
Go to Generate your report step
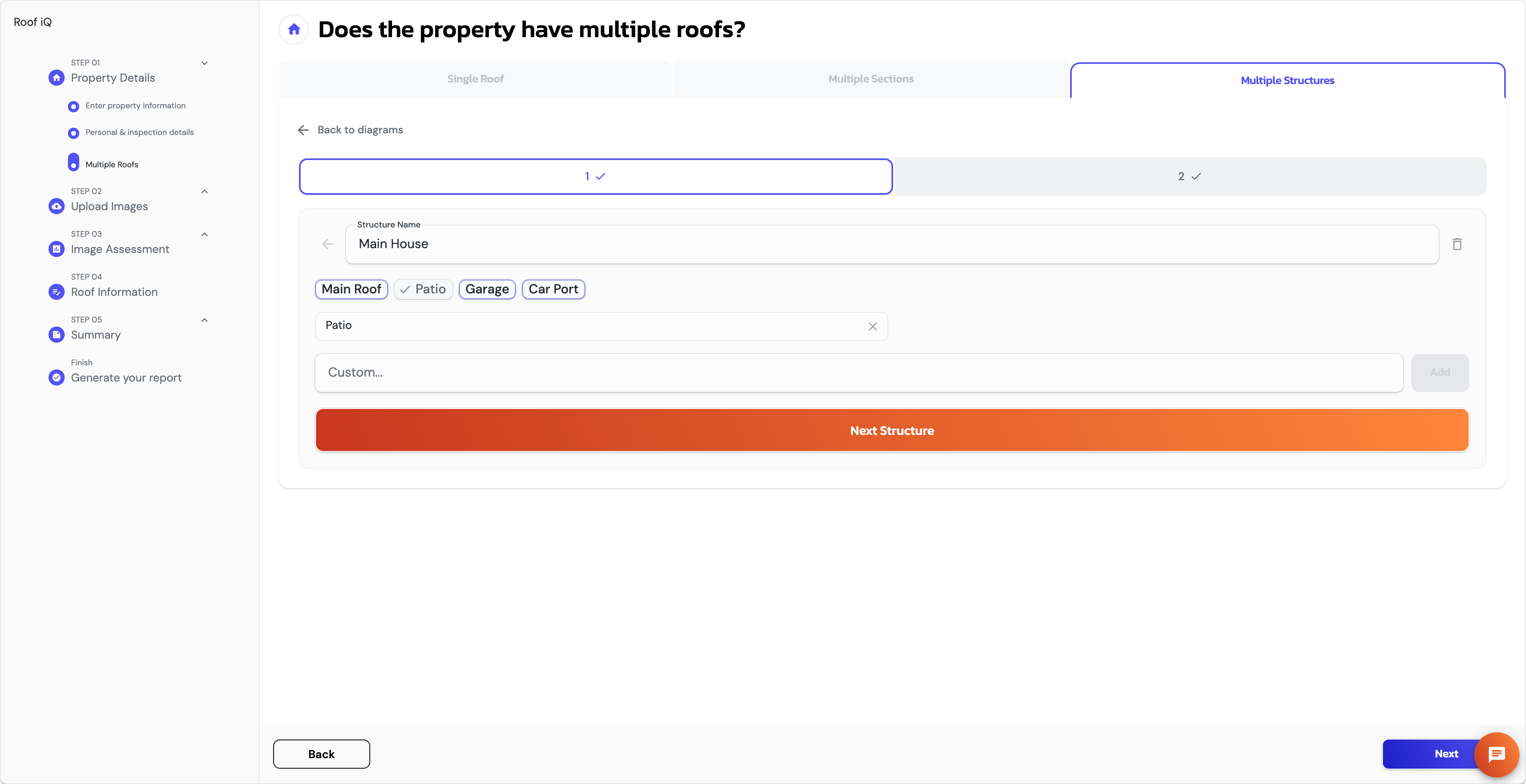[x=126, y=377]
